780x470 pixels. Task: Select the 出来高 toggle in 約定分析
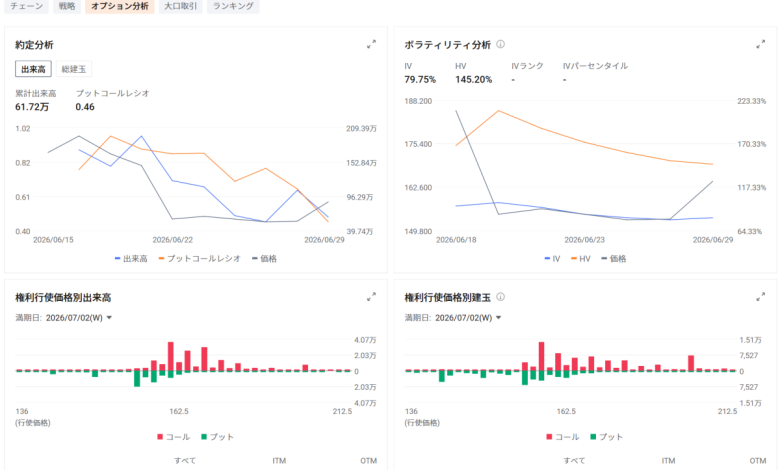click(x=33, y=69)
